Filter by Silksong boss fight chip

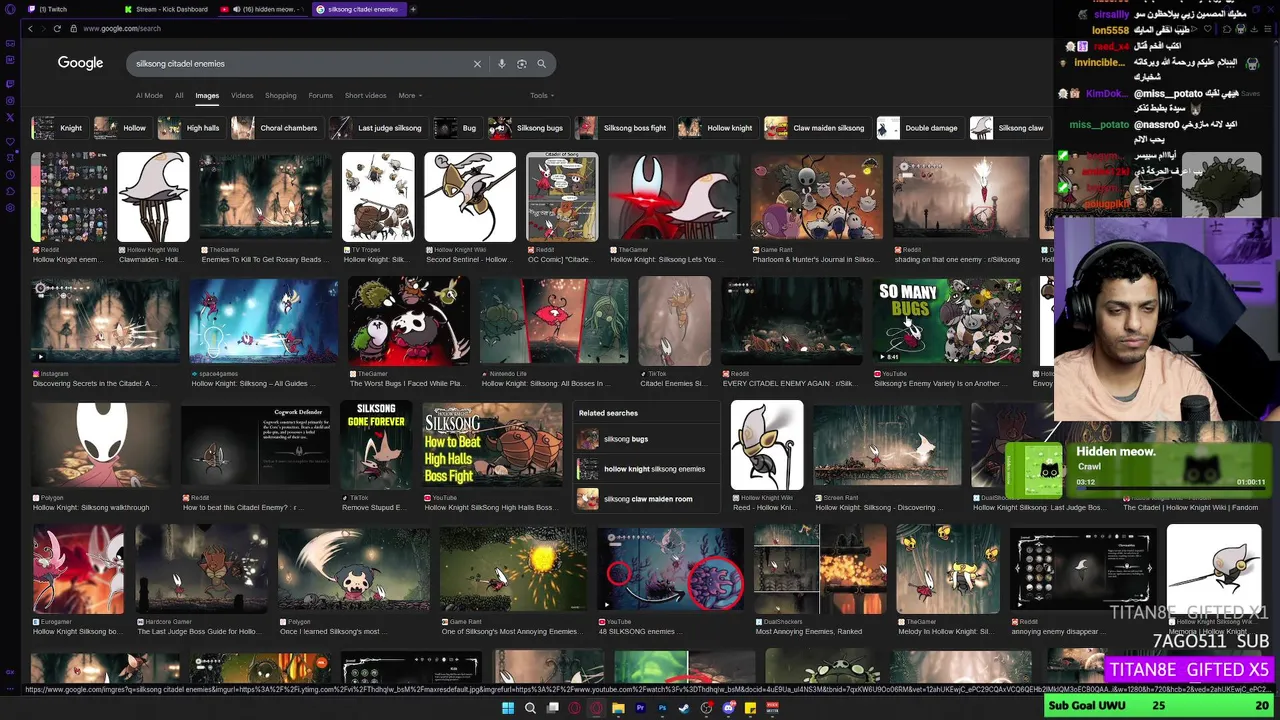[622, 128]
